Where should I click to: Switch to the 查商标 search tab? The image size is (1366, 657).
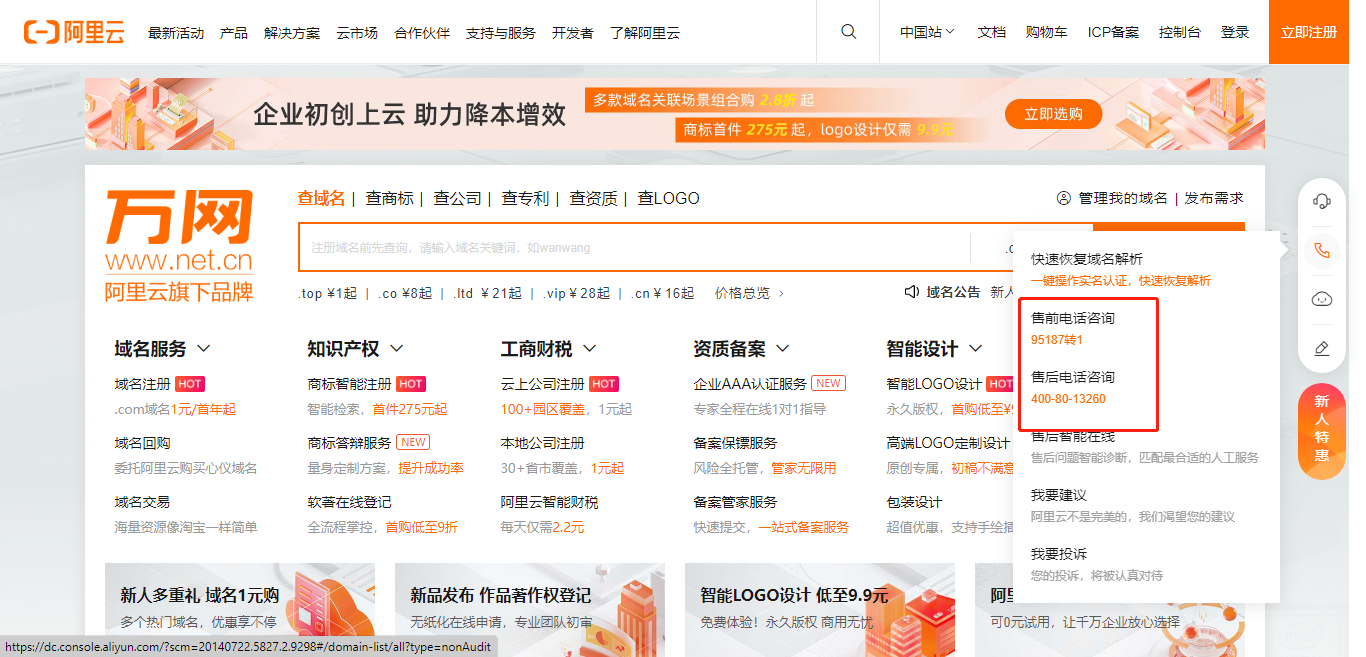point(389,198)
